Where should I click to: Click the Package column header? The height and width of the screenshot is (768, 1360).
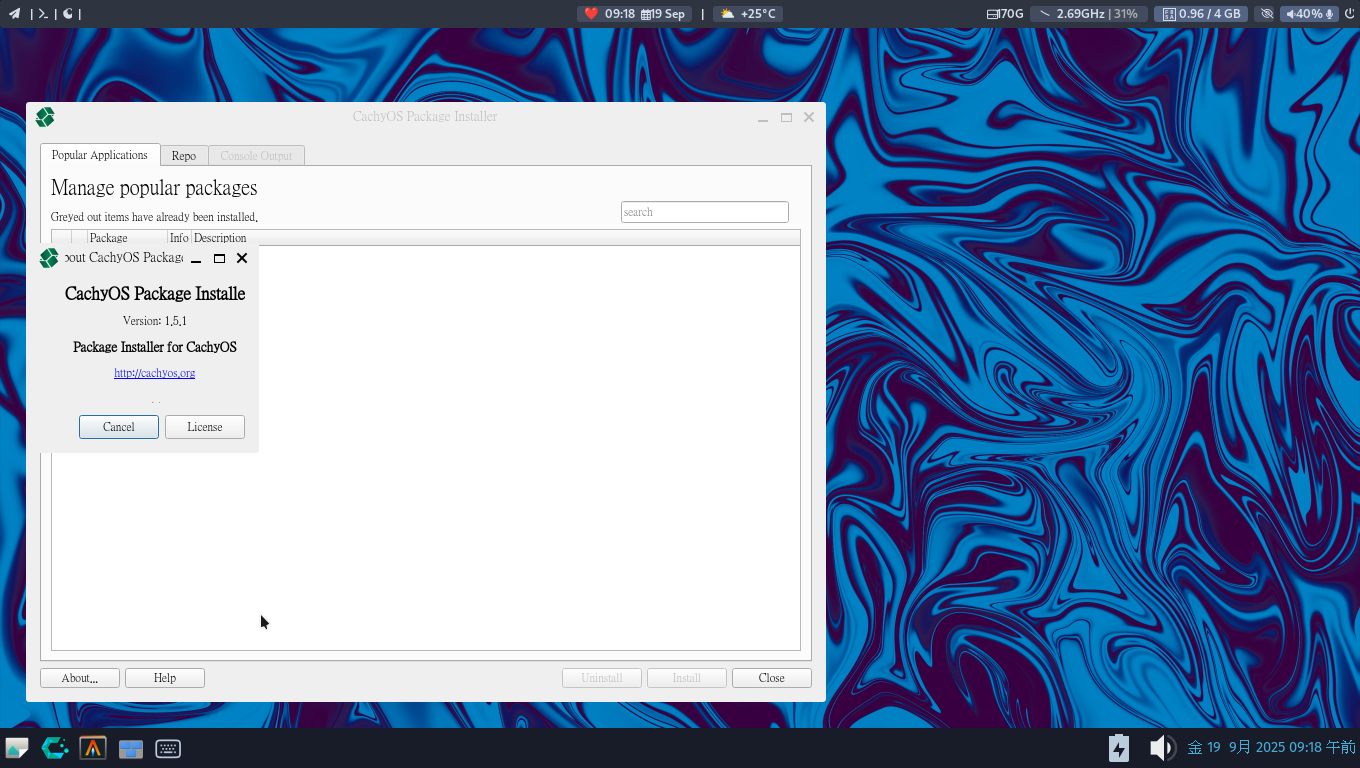[127, 238]
